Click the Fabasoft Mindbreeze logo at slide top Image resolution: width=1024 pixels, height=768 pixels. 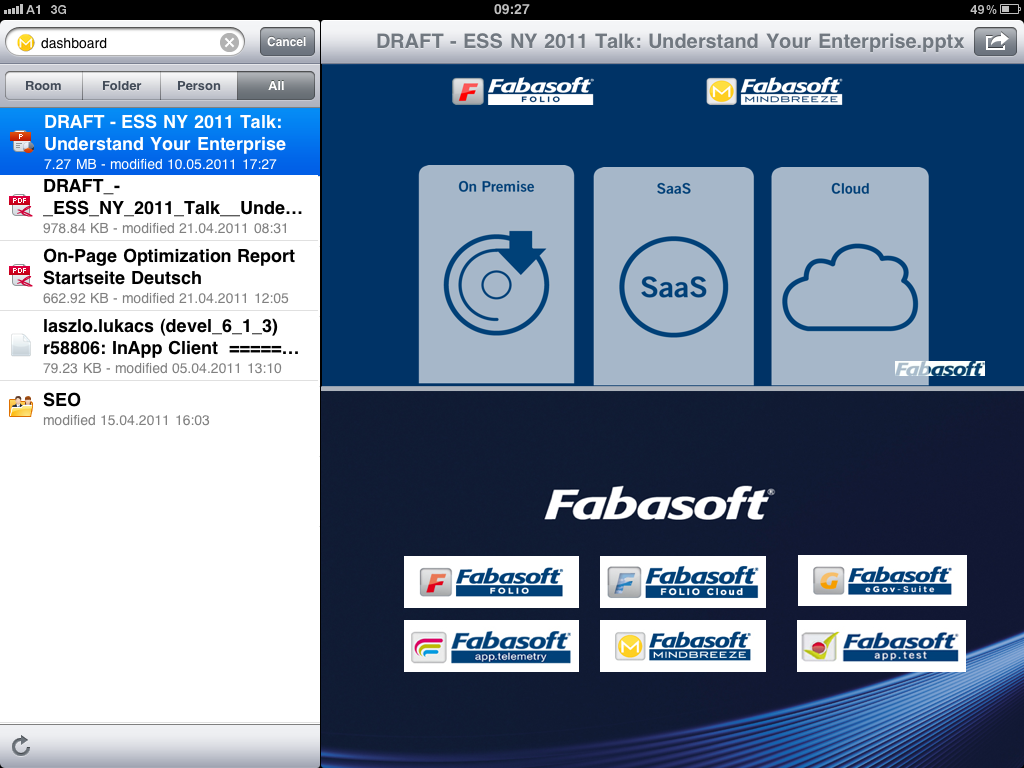(775, 91)
